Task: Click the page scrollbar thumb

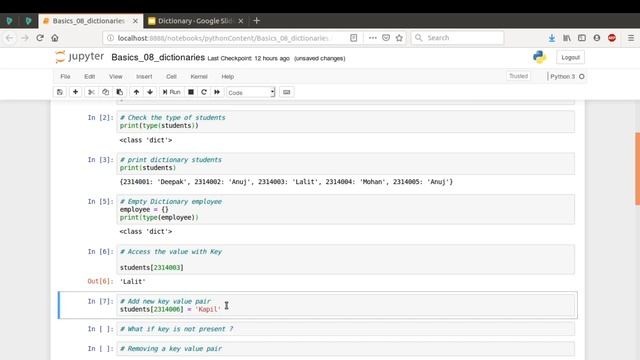Action: (637, 169)
